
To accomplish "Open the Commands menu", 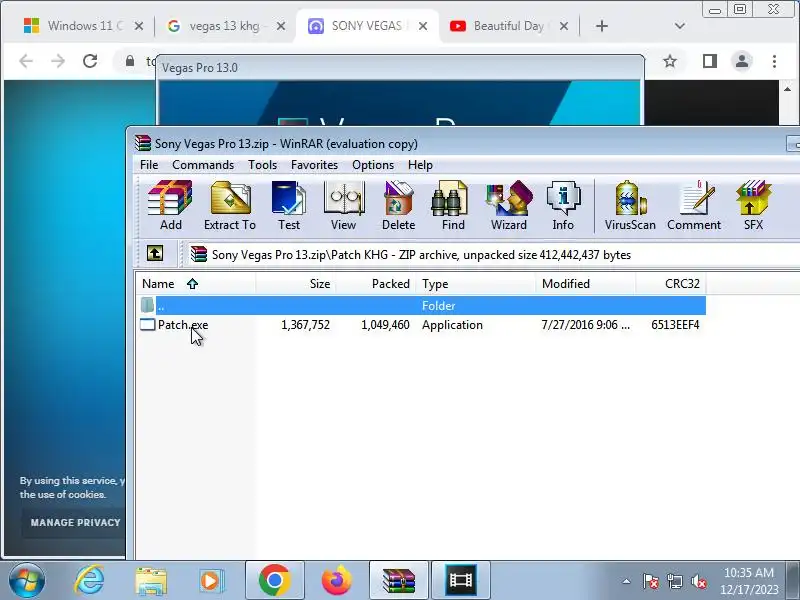I will tap(203, 165).
